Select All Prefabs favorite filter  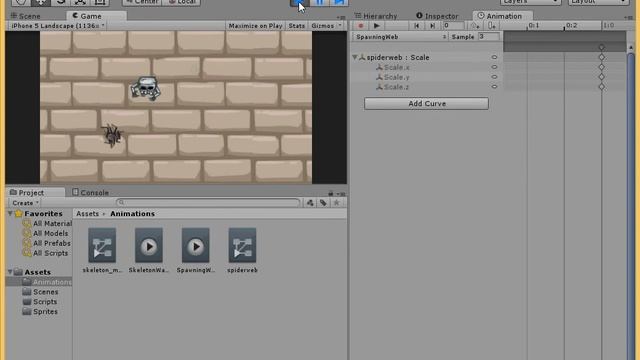click(47, 243)
